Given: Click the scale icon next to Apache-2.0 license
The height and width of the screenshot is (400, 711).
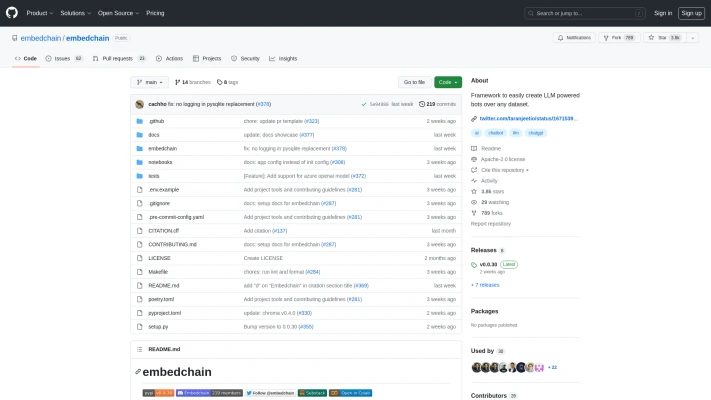Looking at the screenshot, I should coord(474,159).
